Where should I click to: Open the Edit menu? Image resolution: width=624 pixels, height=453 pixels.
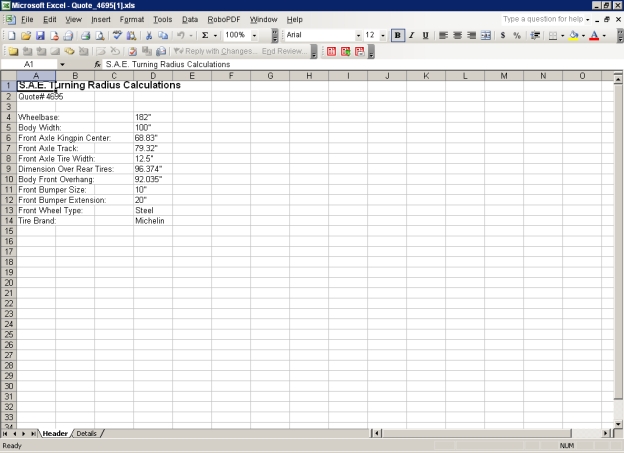pos(50,20)
